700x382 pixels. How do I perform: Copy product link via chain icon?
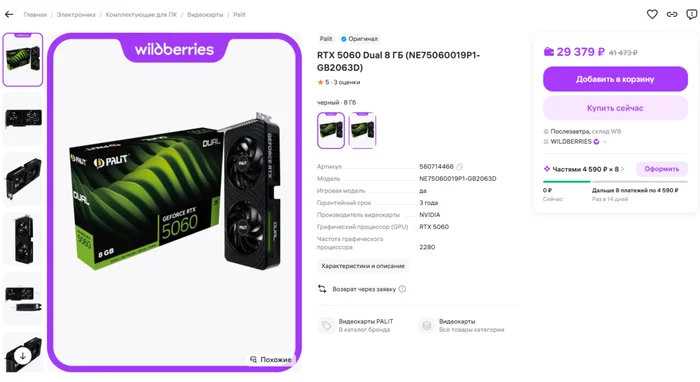pos(672,14)
